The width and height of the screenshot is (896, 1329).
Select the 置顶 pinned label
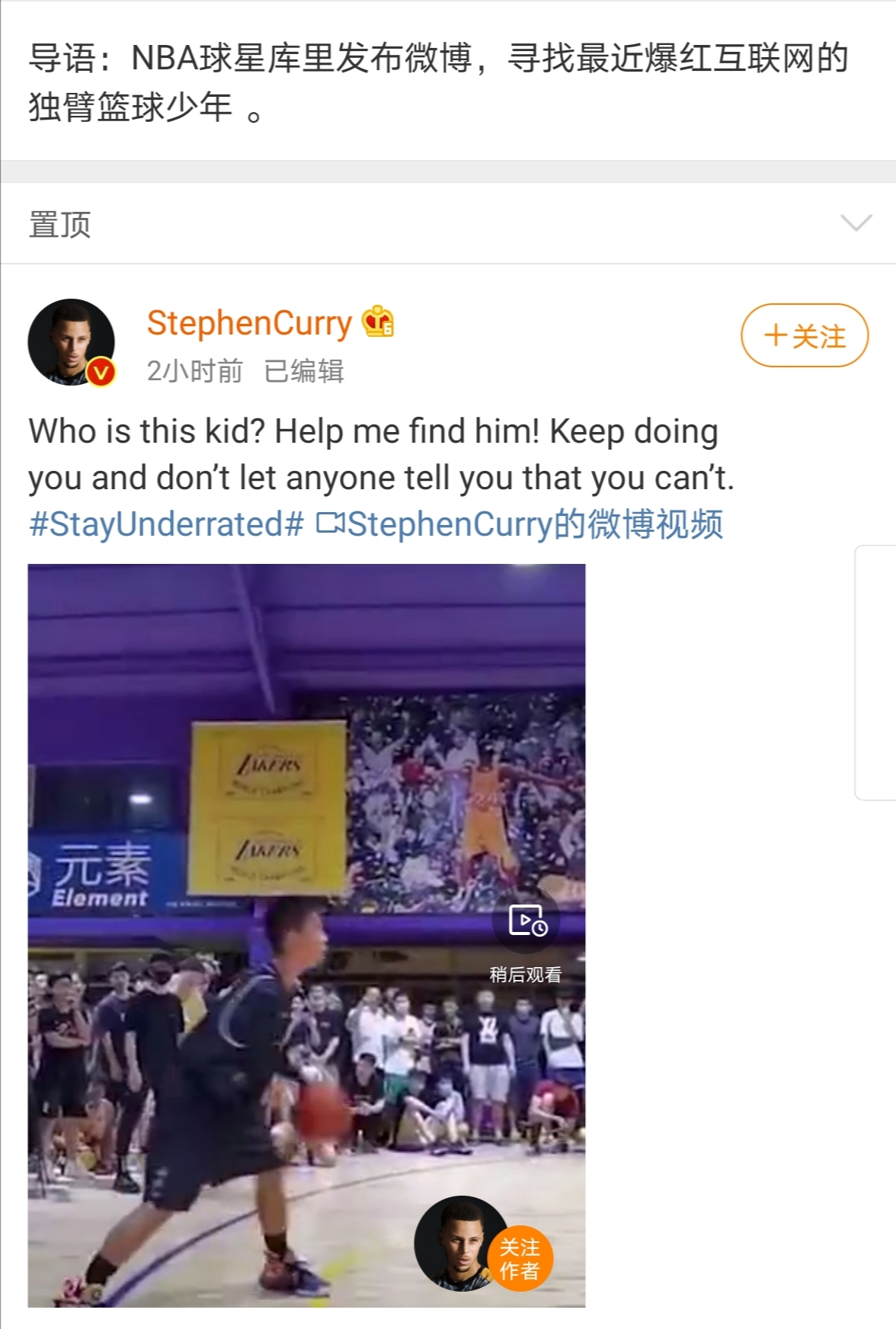click(59, 225)
